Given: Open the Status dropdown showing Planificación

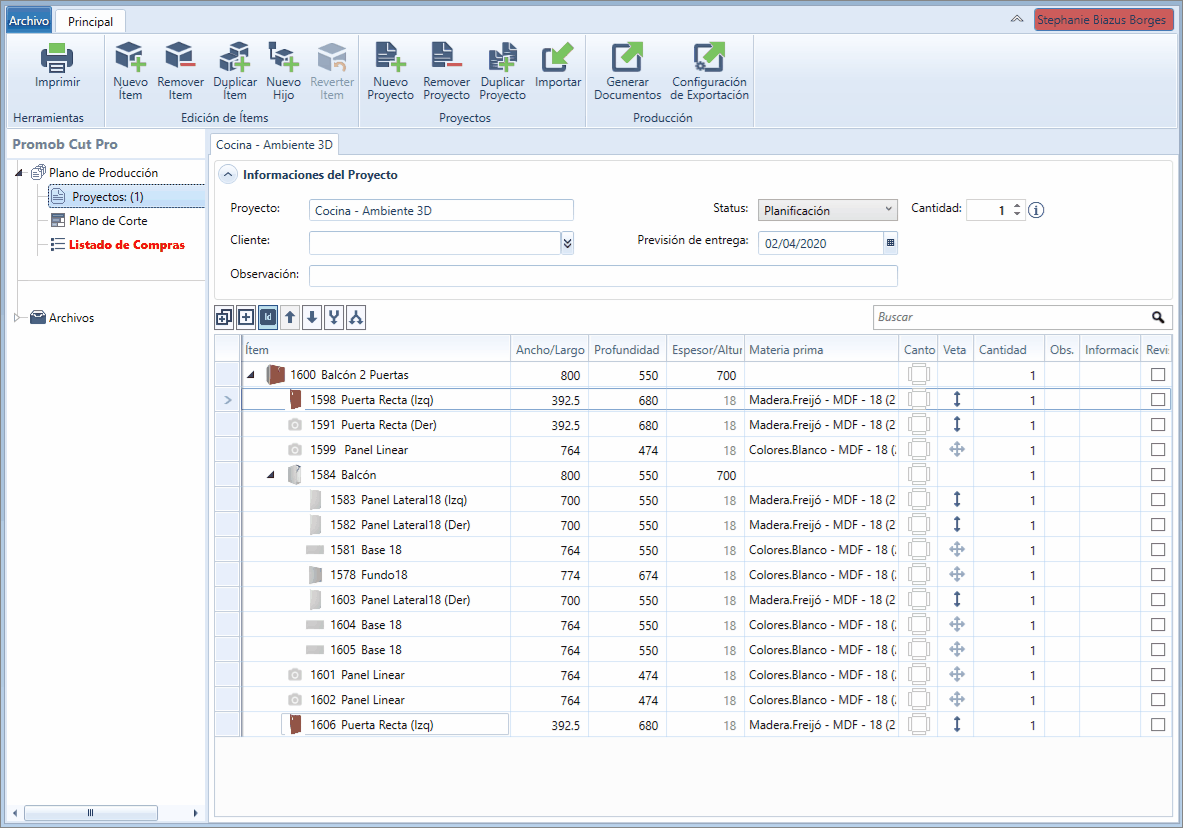Looking at the screenshot, I should (828, 210).
